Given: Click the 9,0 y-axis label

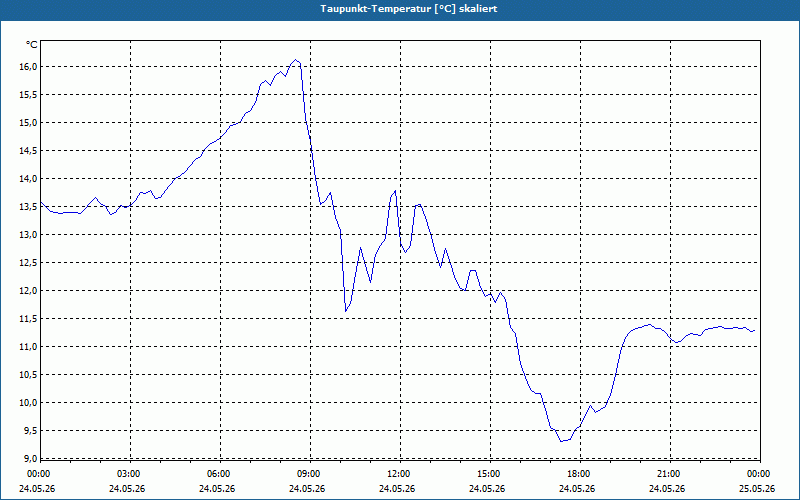Looking at the screenshot, I should click(31, 458).
